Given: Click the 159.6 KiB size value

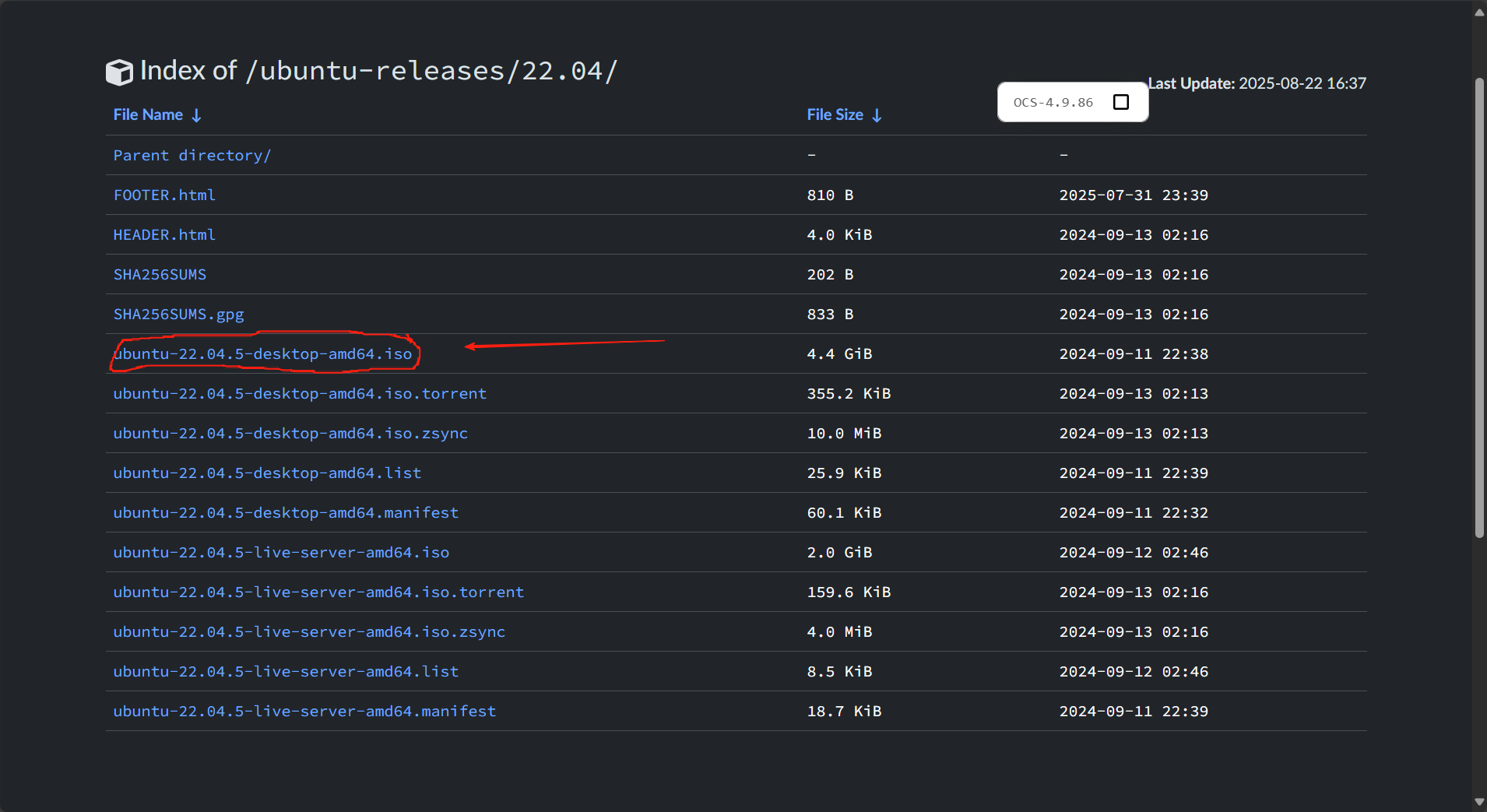Looking at the screenshot, I should point(849,592).
